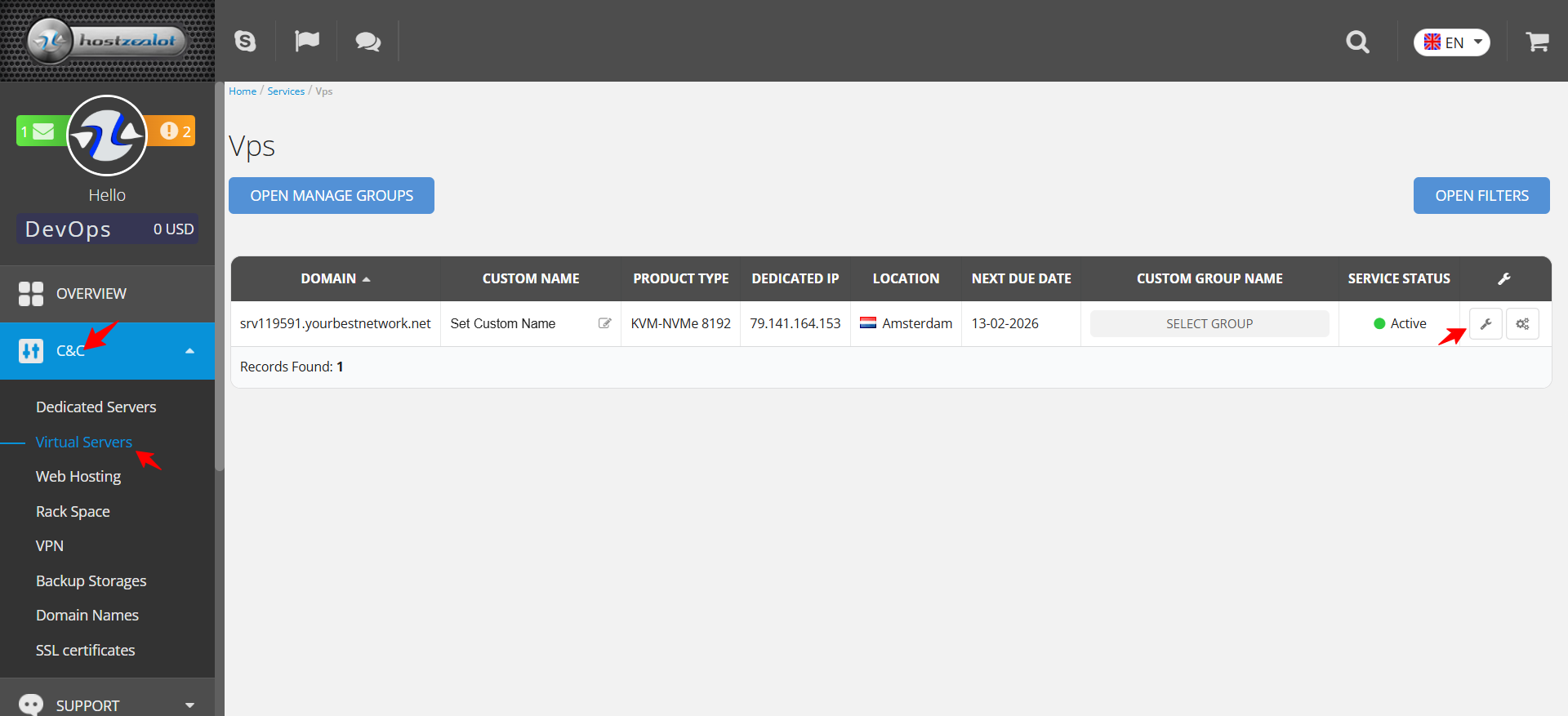Open the Skype contact icon
Viewport: 1568px width, 716px height.
coord(245,41)
